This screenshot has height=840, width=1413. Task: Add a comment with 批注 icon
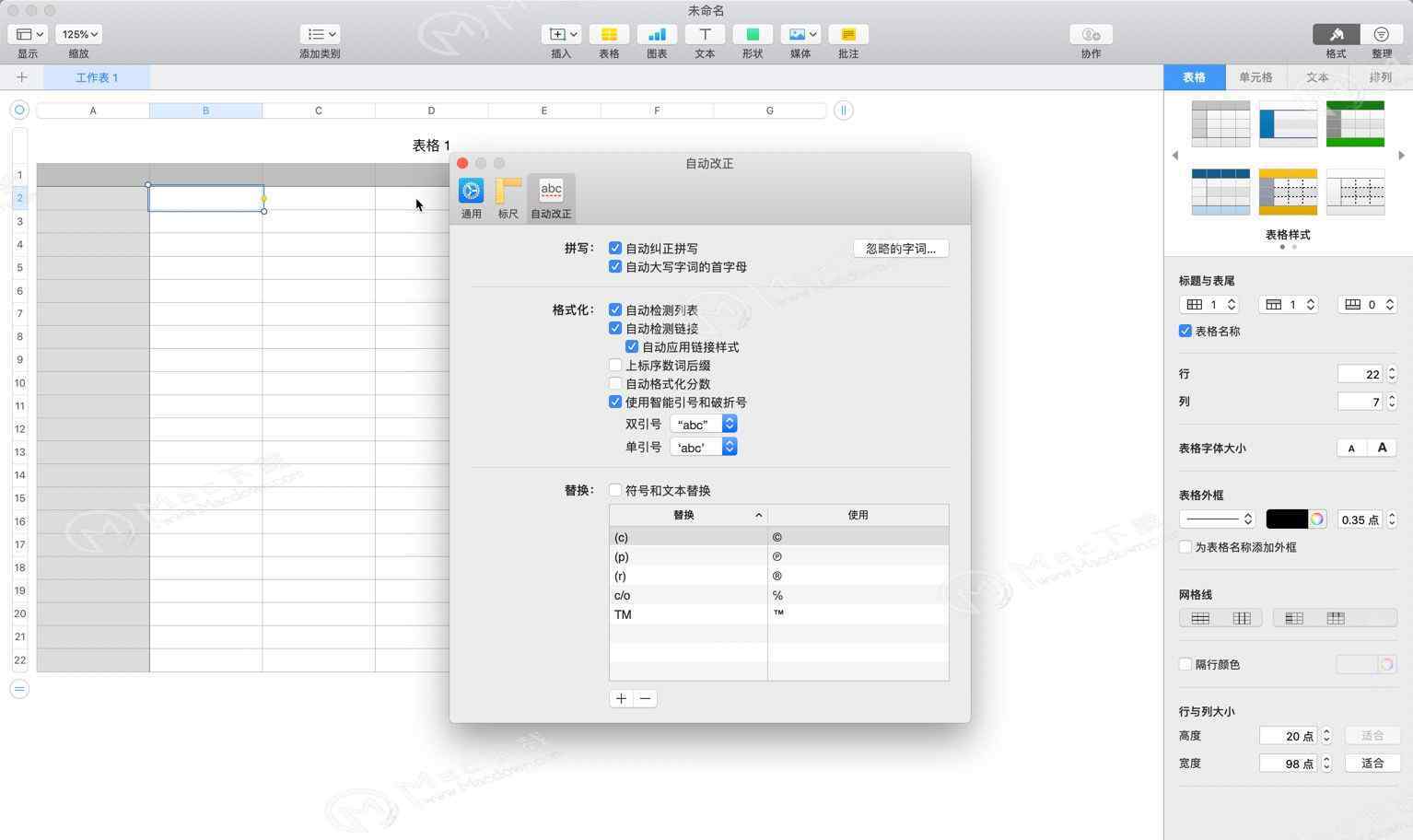848,35
